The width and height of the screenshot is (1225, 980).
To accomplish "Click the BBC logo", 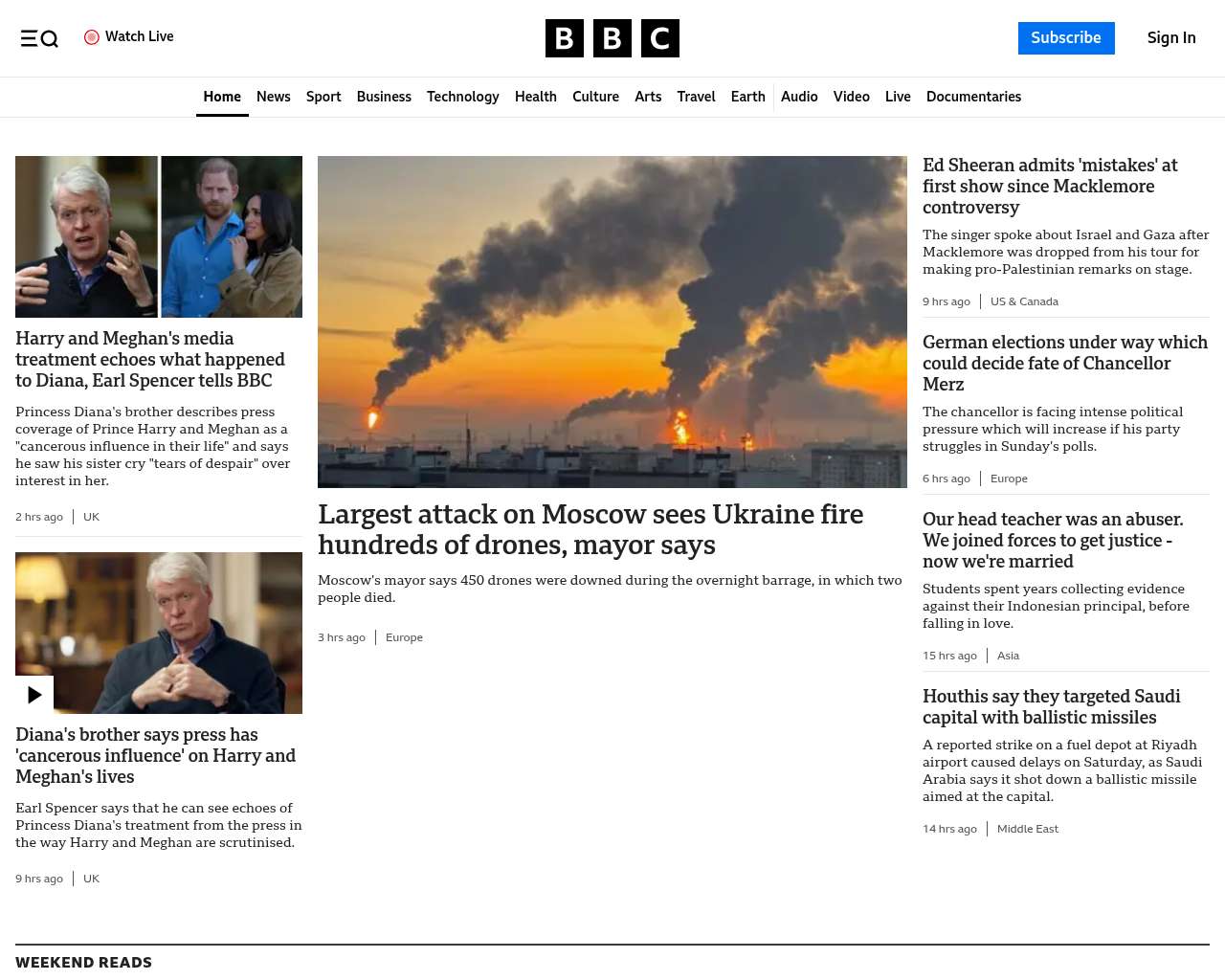I will (612, 38).
